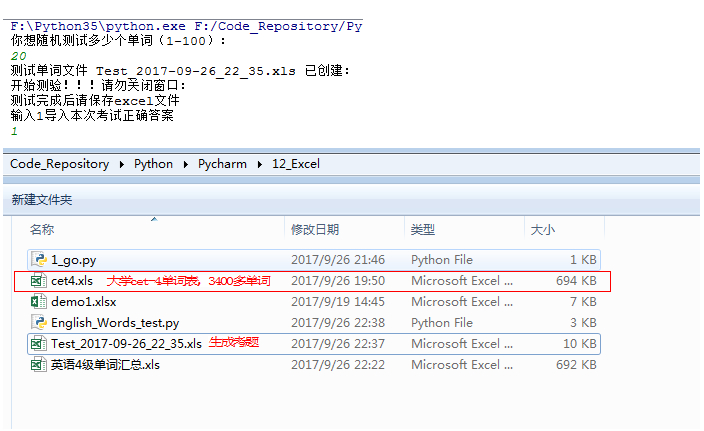
Task: Select the Test_2017-09-26_22_35.xls file icon
Action: (x=39, y=343)
